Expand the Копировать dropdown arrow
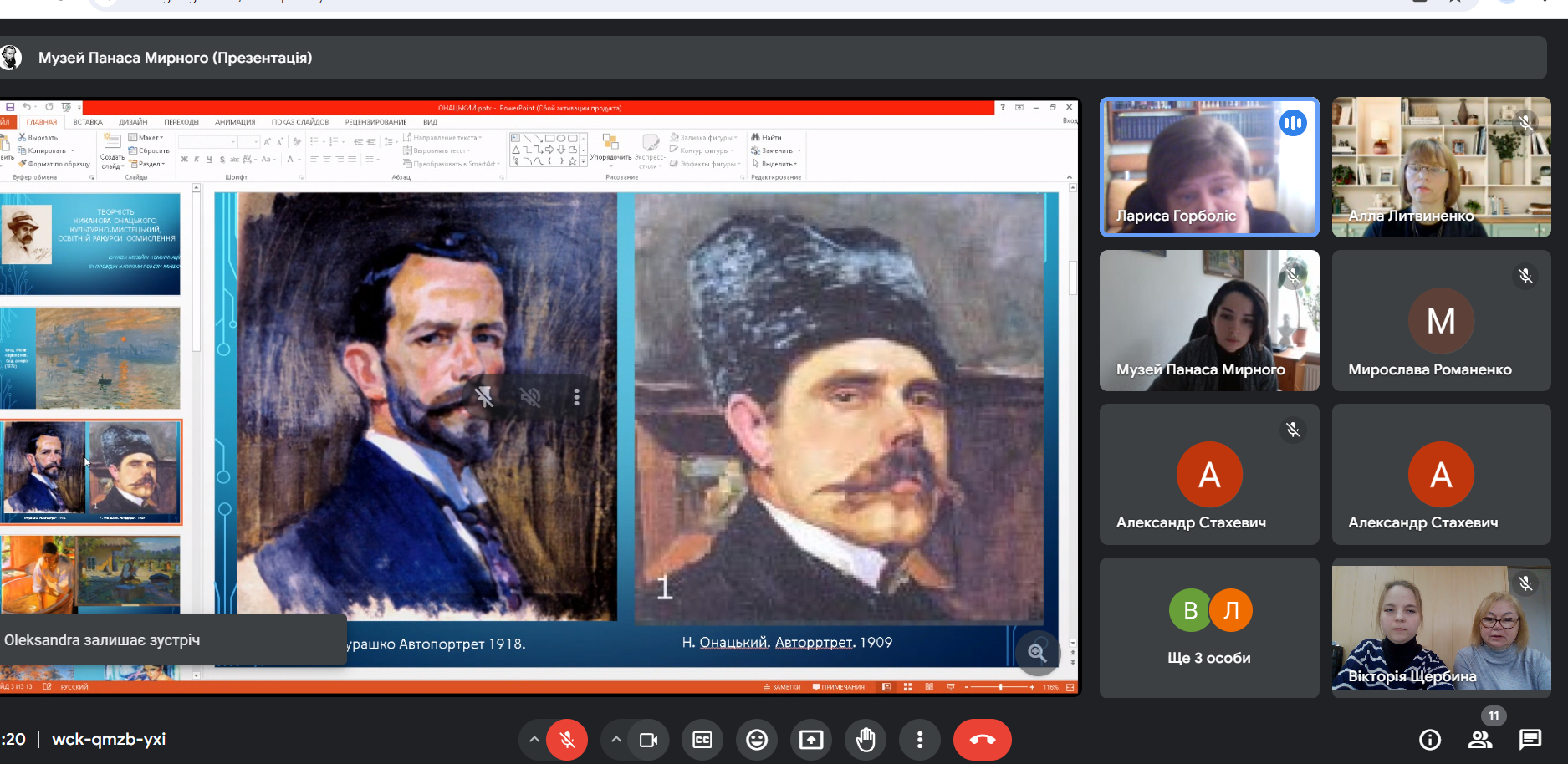Screen dimensions: 1568x764 (x=73, y=150)
